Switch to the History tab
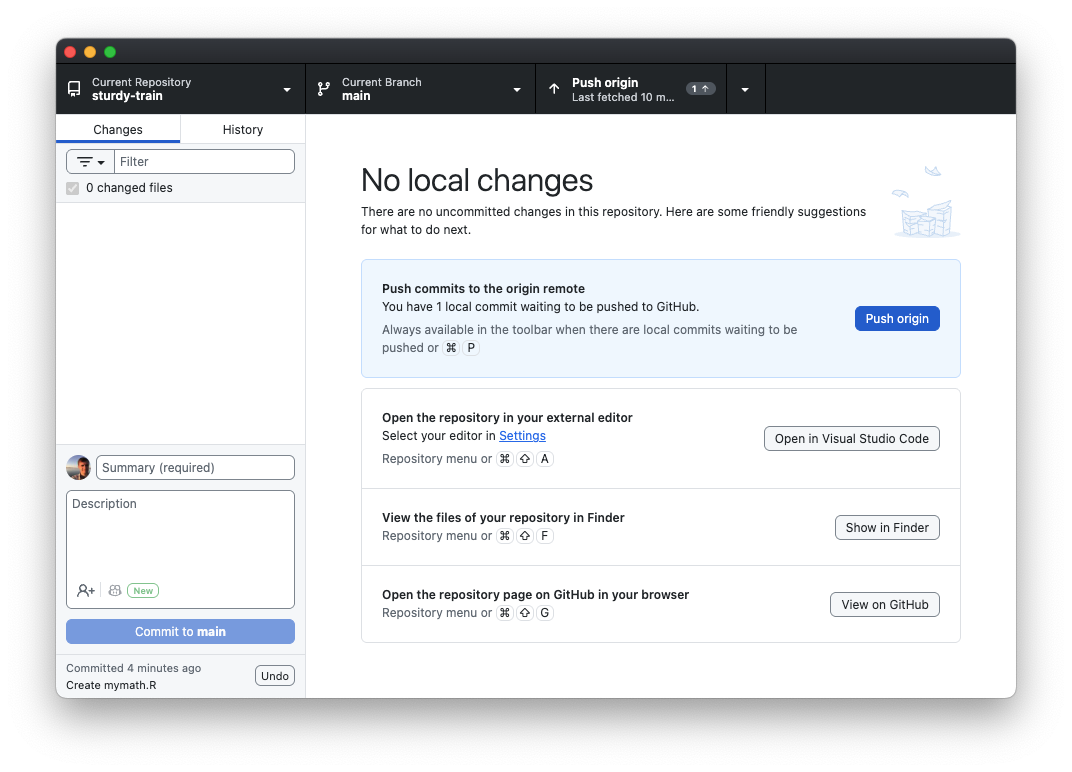The height and width of the screenshot is (772, 1072). click(x=243, y=129)
